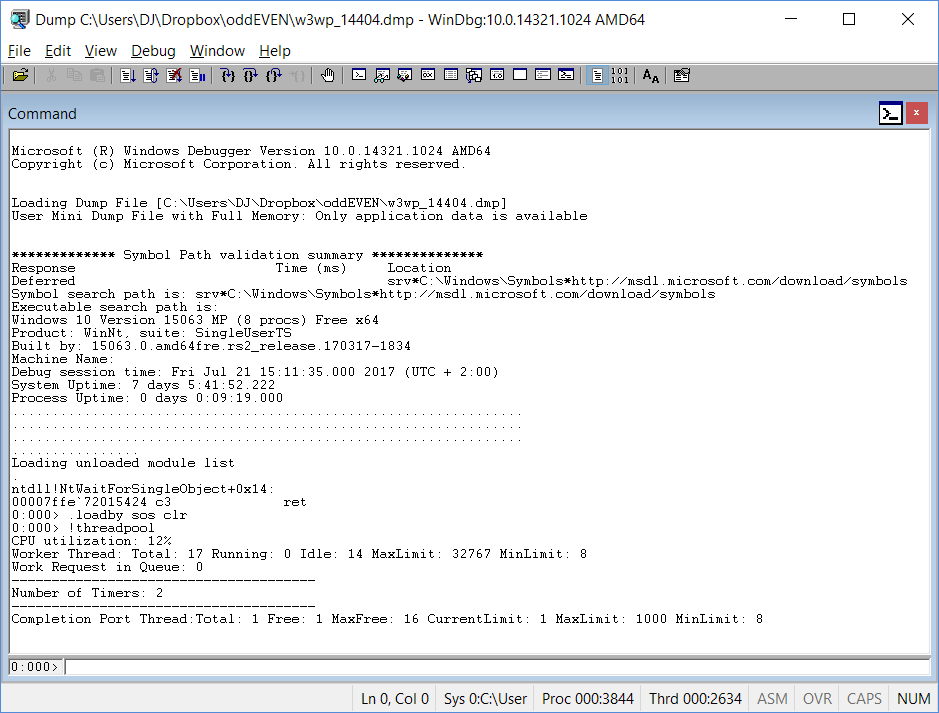
Task: Click the ASM status bar indicator
Action: (x=772, y=699)
